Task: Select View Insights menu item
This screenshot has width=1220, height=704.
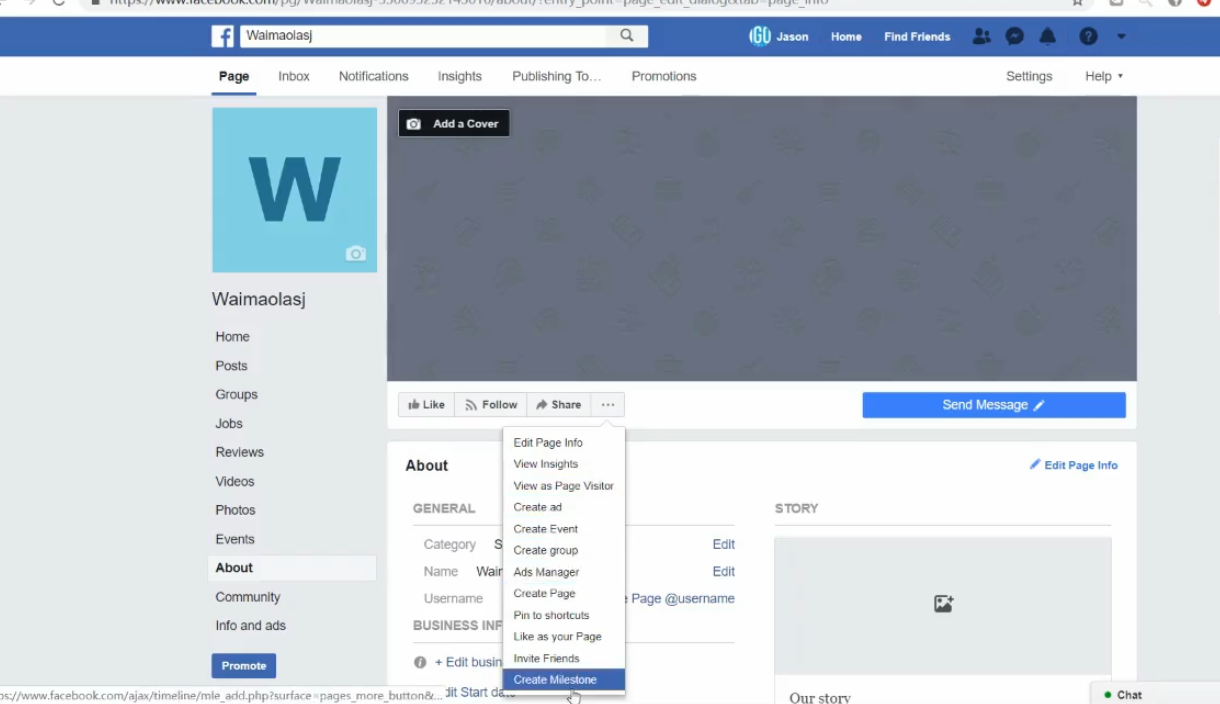Action: [x=564, y=464]
